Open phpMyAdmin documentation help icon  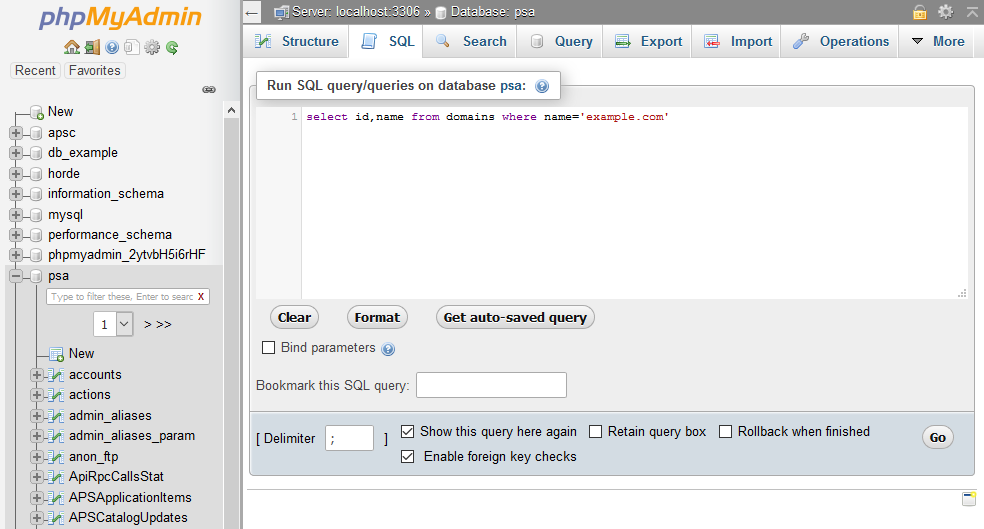pos(112,47)
